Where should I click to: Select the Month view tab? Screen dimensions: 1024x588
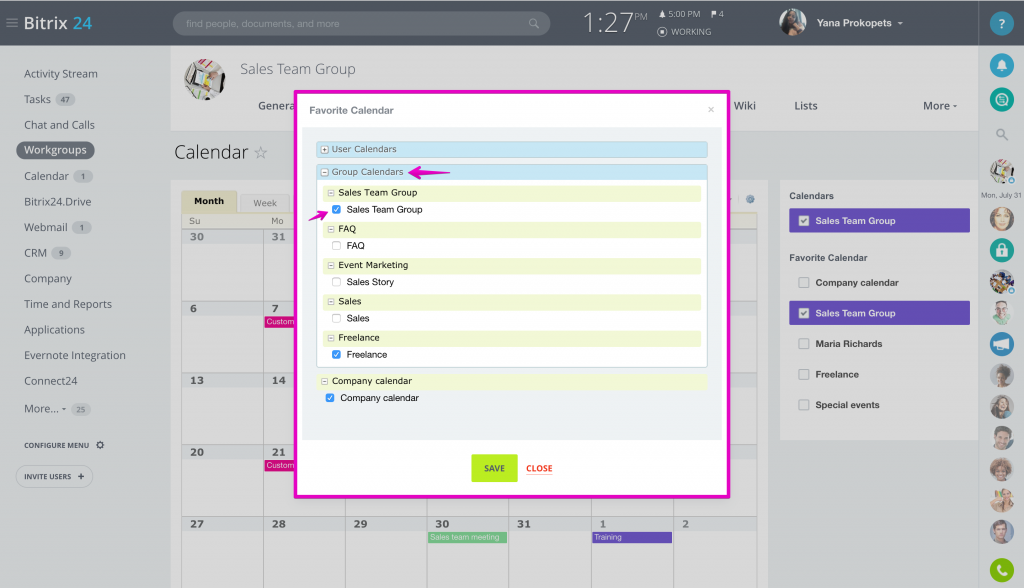pos(209,201)
